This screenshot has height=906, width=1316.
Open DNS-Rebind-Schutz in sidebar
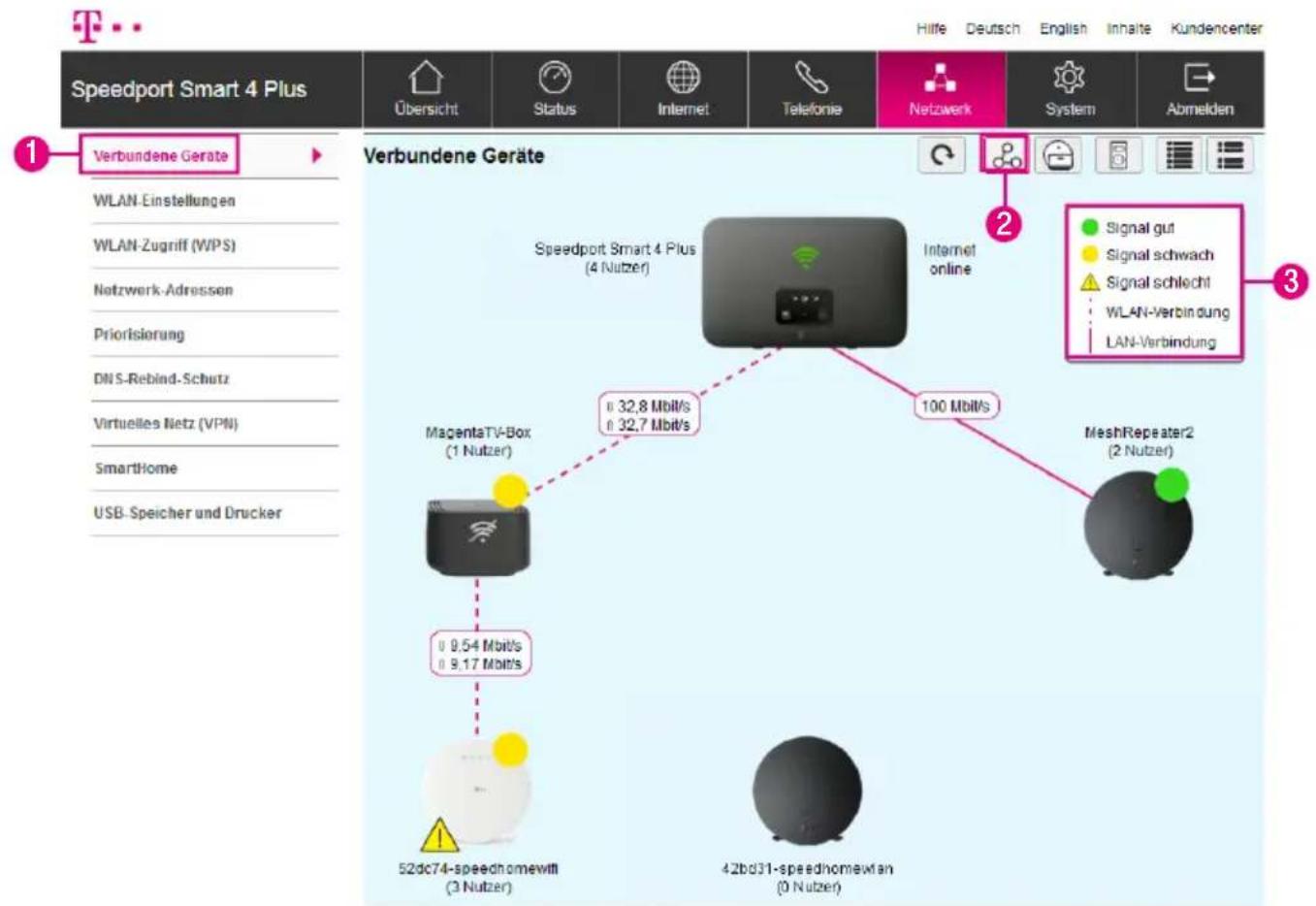161,379
